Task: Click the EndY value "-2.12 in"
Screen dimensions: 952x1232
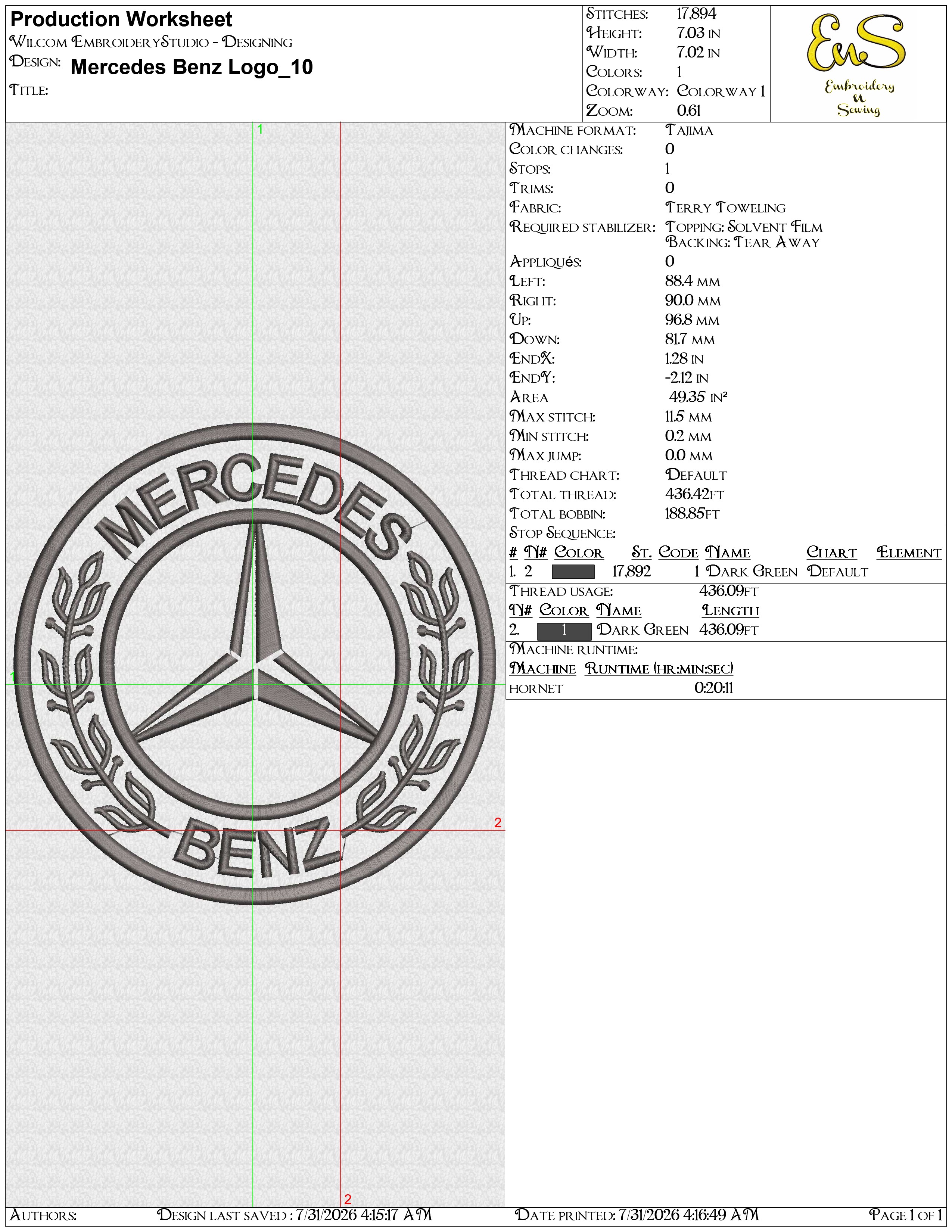Action: coord(686,378)
